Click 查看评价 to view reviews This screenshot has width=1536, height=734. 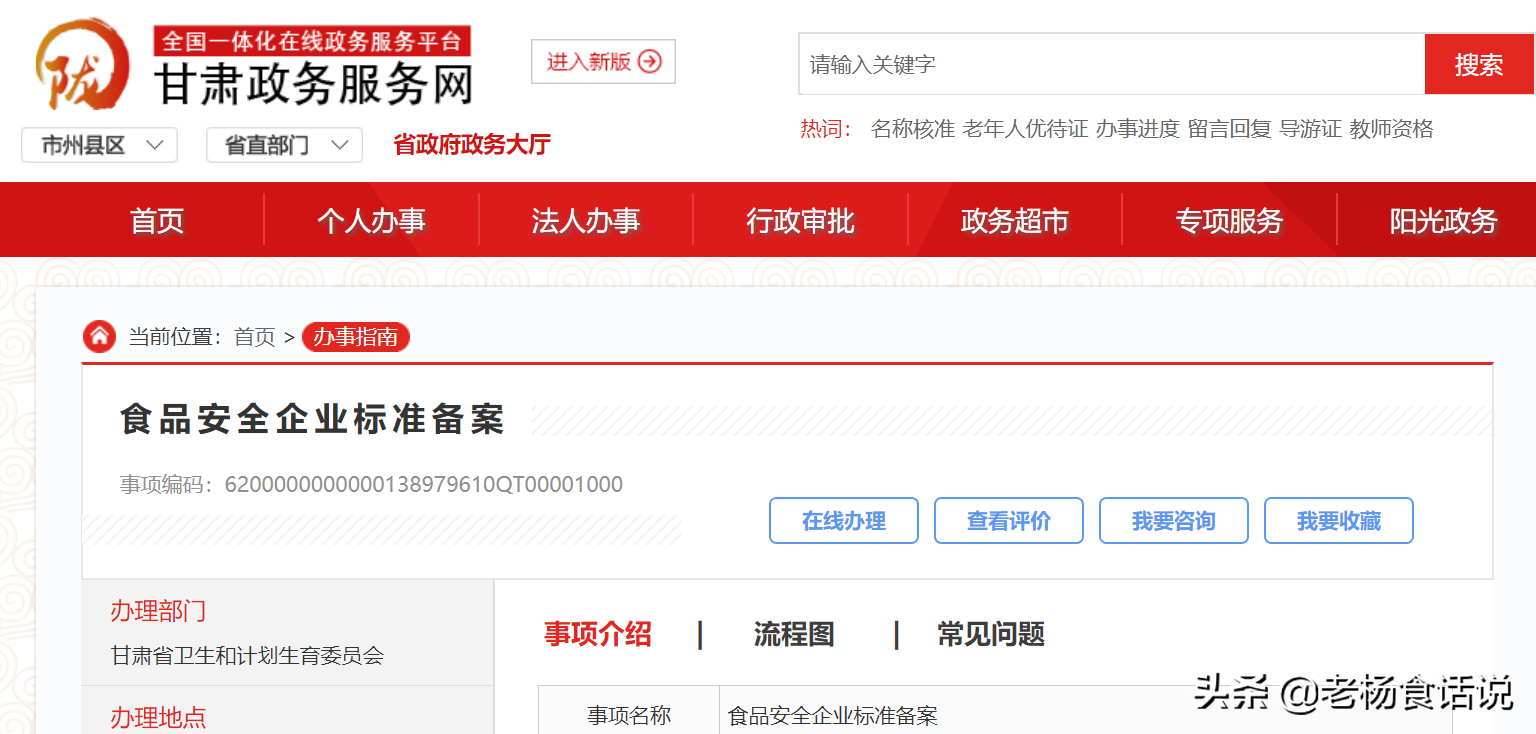coord(1008,521)
